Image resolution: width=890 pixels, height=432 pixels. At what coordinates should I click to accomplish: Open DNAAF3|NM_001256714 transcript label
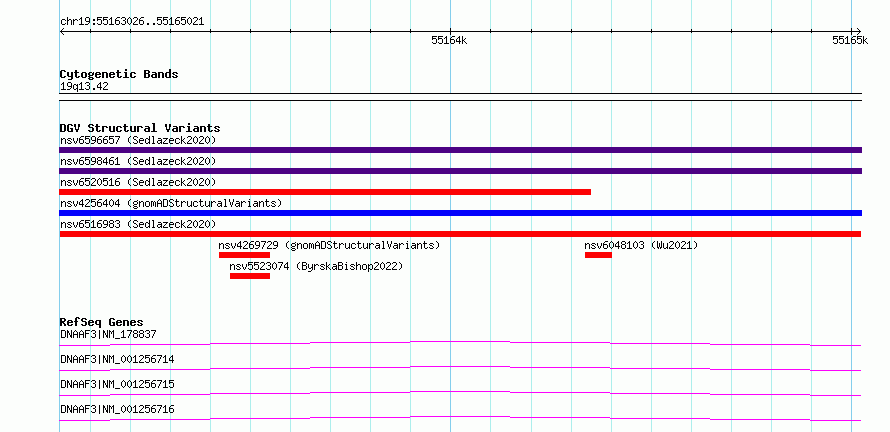point(117,359)
